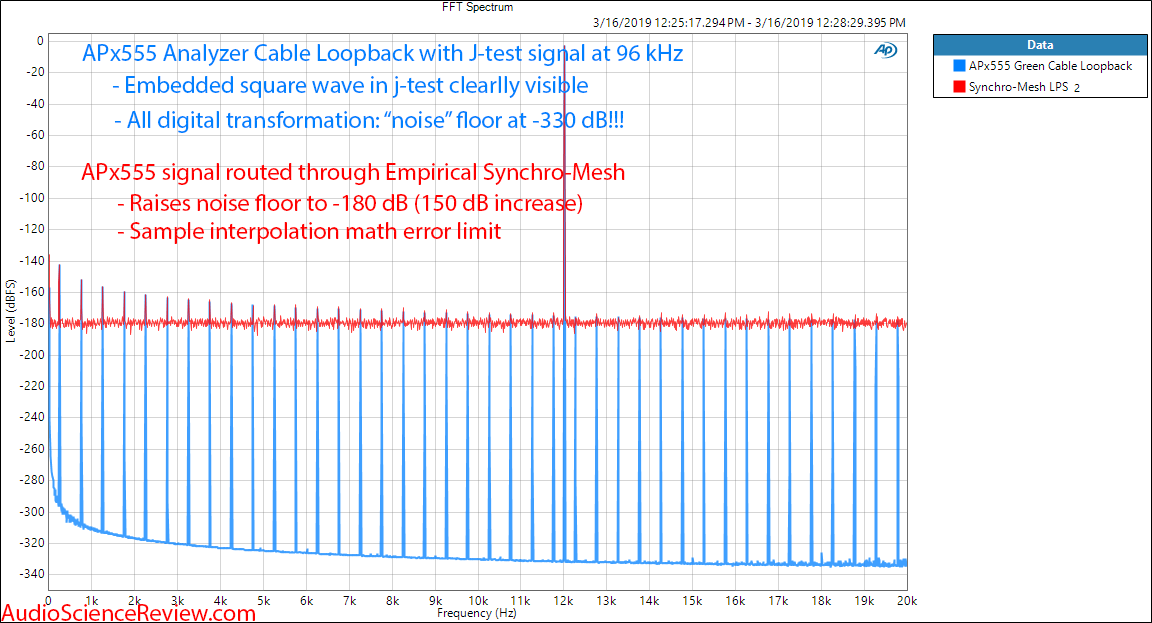
Task: Click the "-100" level tick on the y-axis
Action: tap(32, 198)
